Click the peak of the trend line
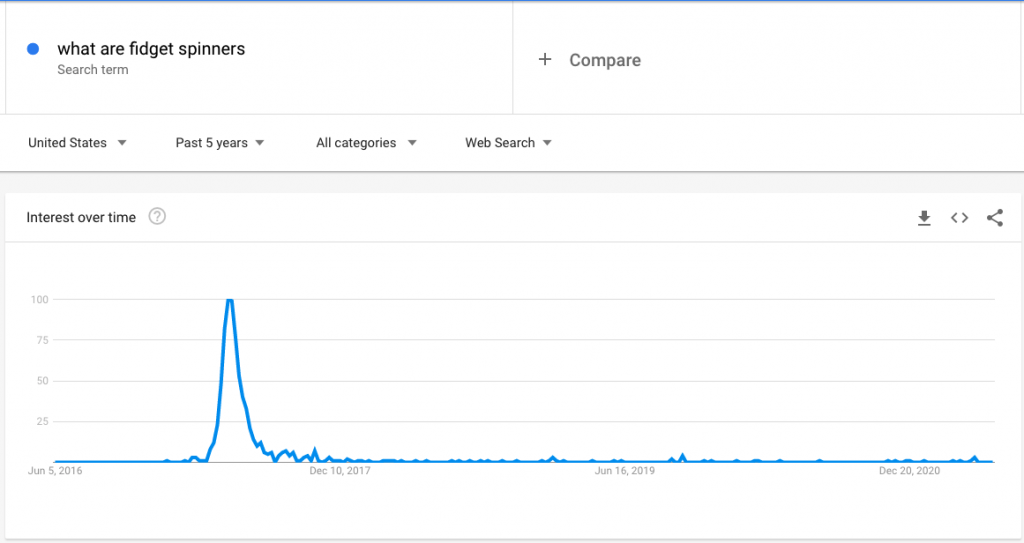Screen dimensions: 1024x543 [x=230, y=299]
